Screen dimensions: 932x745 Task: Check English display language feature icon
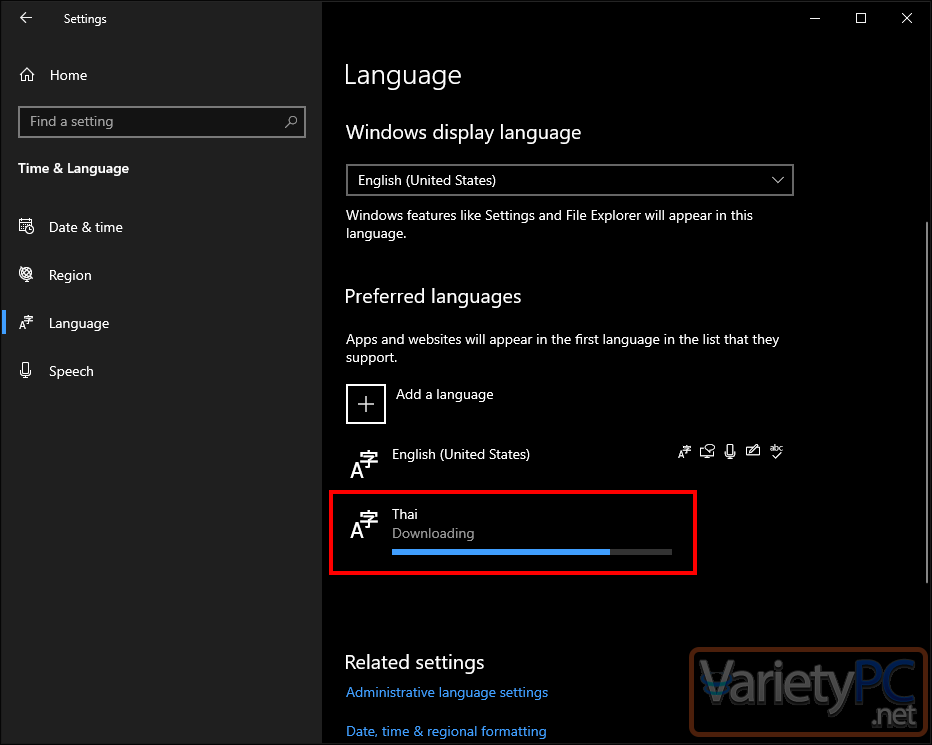(684, 452)
